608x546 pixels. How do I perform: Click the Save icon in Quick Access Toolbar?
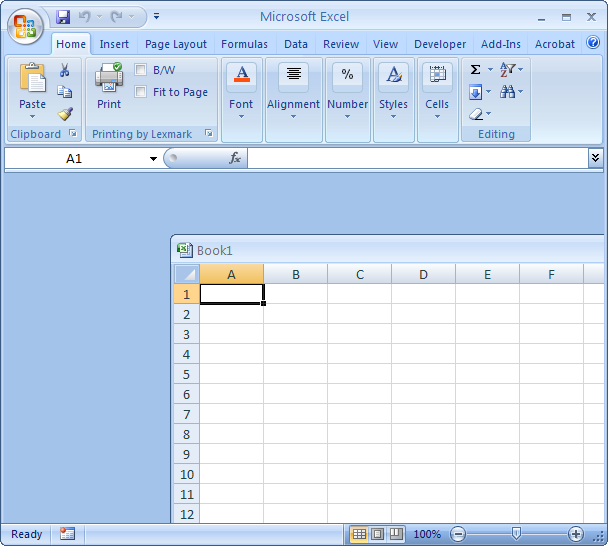click(64, 17)
